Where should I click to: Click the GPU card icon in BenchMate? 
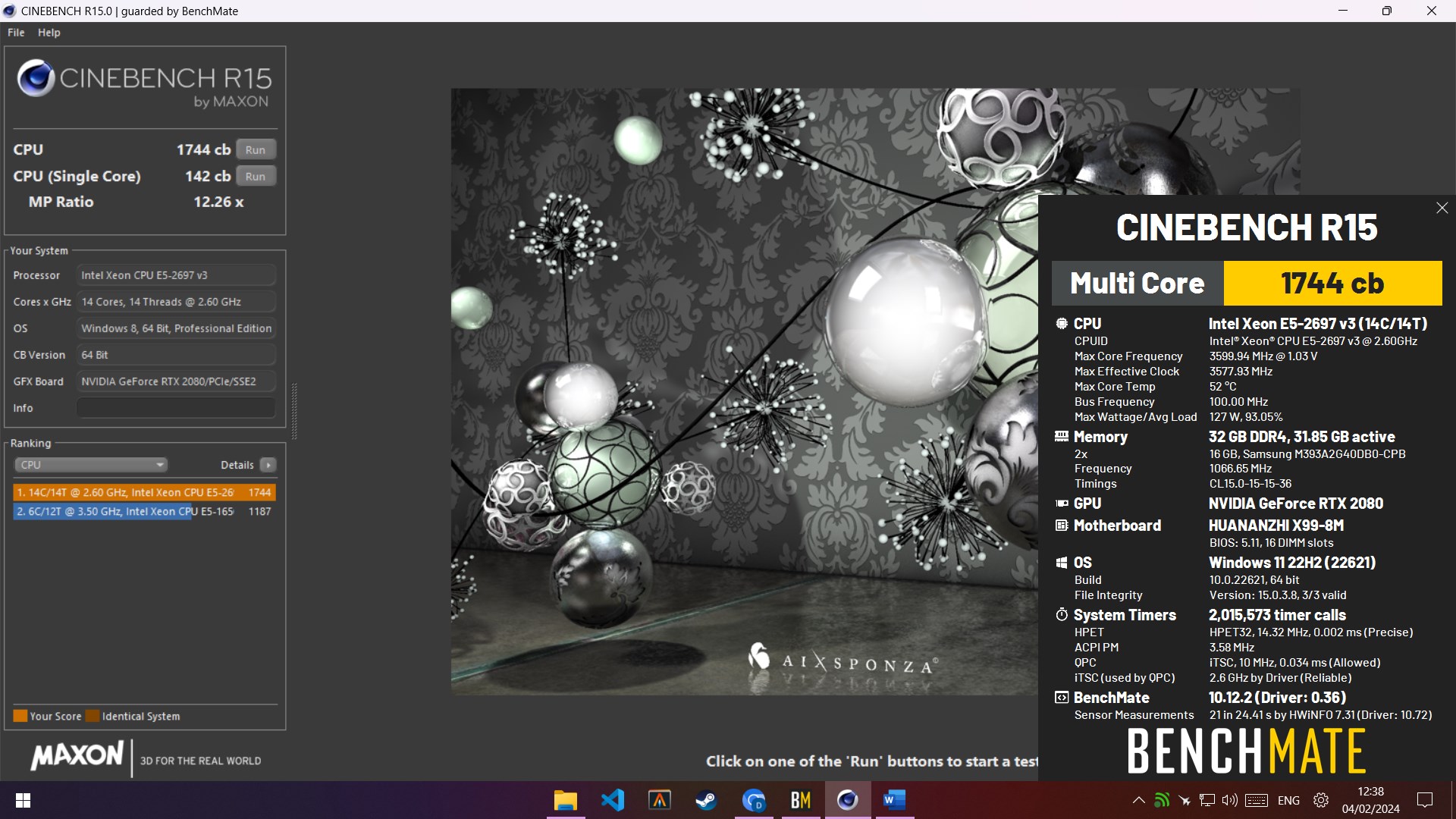point(1062,504)
